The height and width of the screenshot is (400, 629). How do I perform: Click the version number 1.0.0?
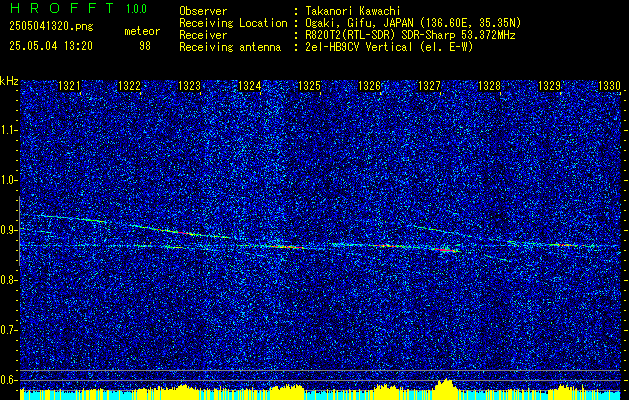(x=136, y=9)
